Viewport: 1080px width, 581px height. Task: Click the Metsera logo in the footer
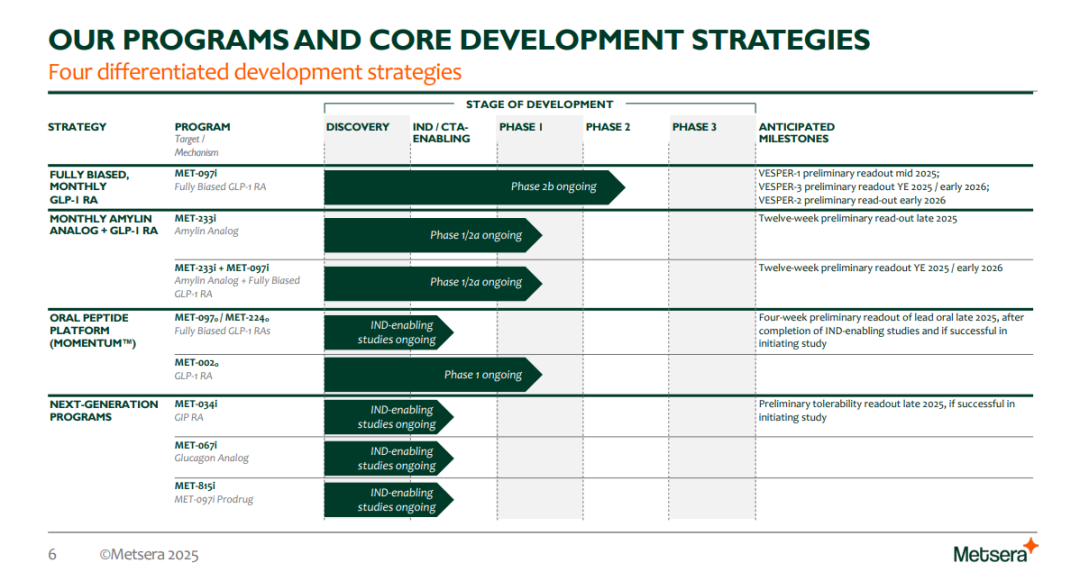pyautogui.click(x=995, y=551)
